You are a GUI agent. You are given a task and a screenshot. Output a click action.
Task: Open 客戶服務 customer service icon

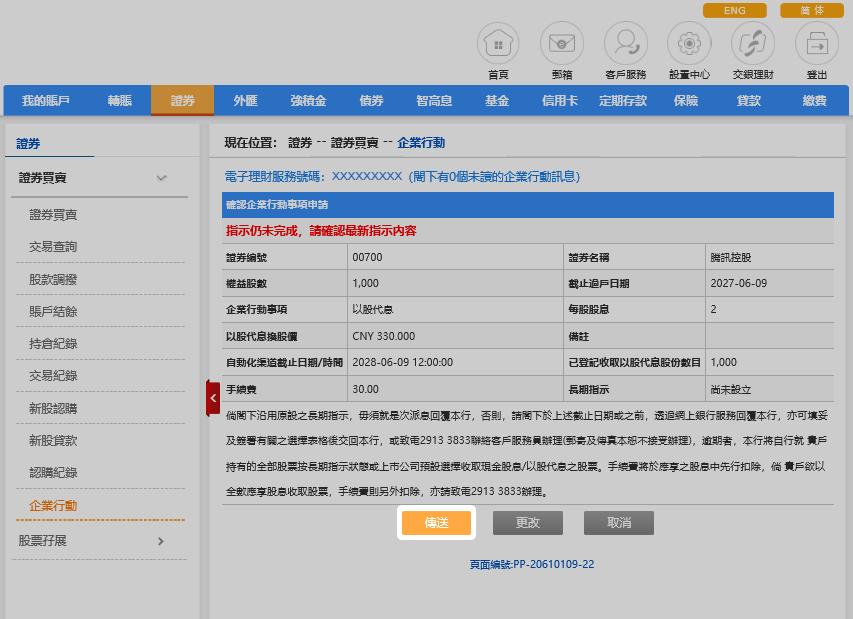pyautogui.click(x=626, y=44)
